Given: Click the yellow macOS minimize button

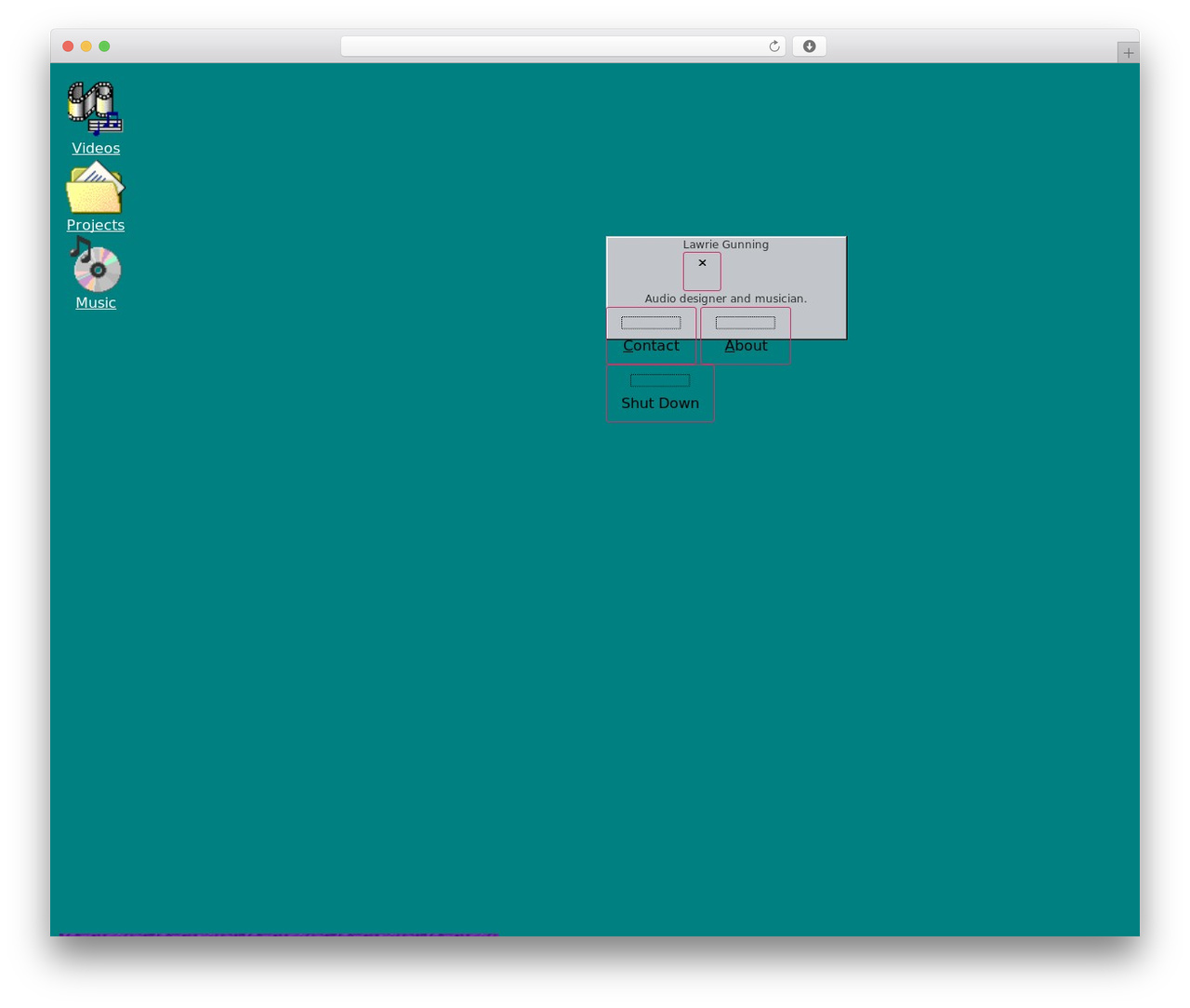Looking at the screenshot, I should [x=86, y=46].
